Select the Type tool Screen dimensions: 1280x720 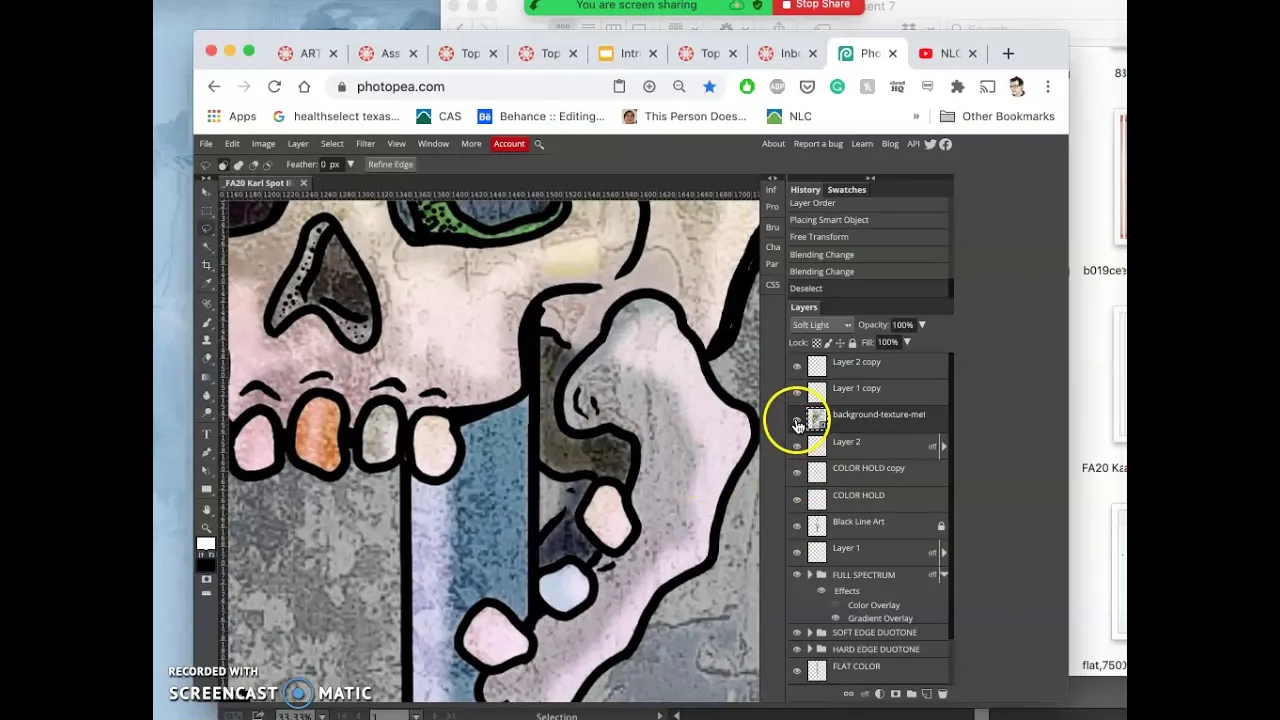(x=207, y=433)
